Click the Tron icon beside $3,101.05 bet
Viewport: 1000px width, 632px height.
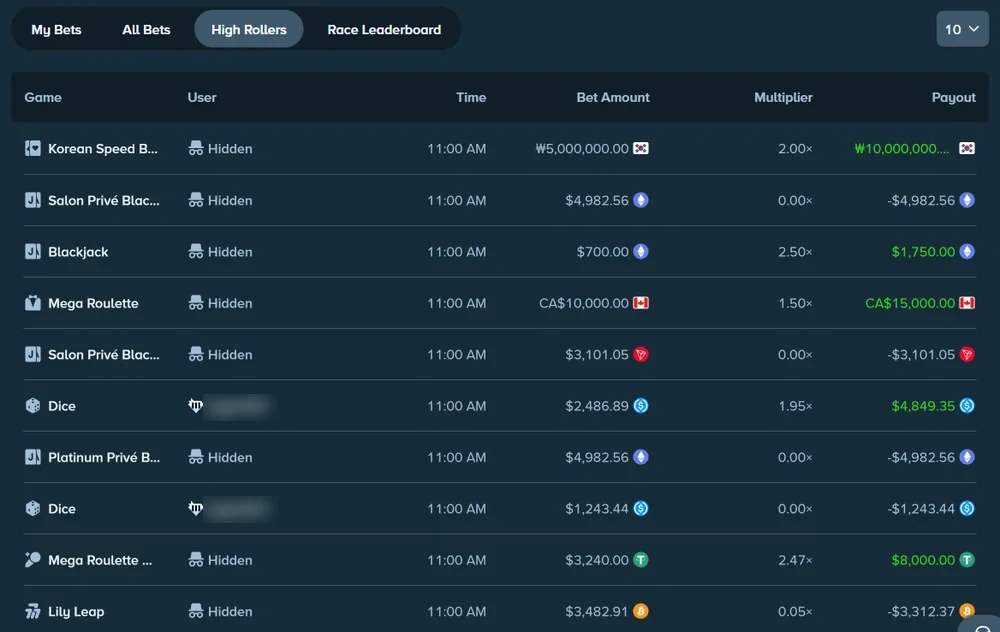(641, 355)
